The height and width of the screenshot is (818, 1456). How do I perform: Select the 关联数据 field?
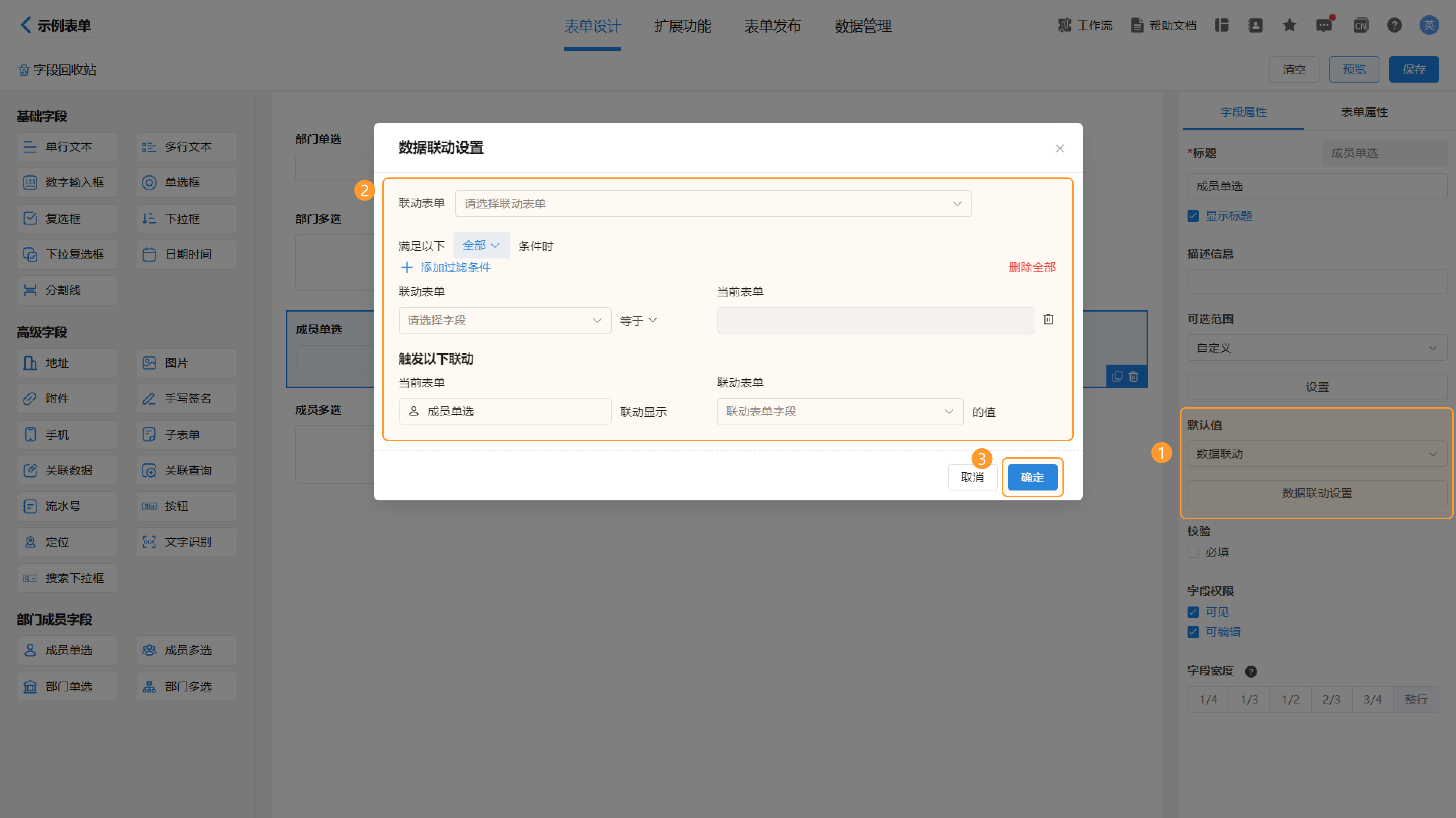click(67, 470)
